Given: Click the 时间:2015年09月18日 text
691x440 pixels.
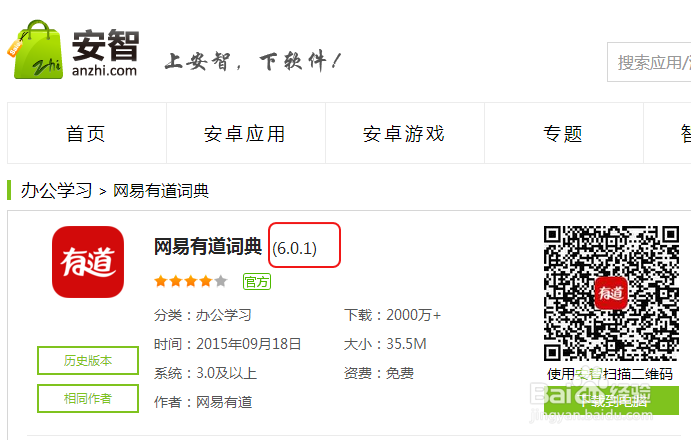Looking at the screenshot, I should 227,344.
